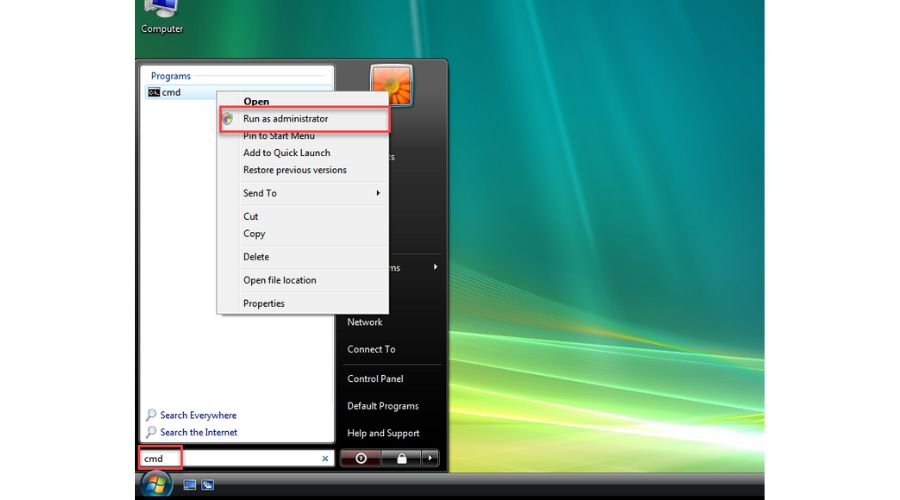
Task: Open Network from the Start menu
Action: click(364, 322)
